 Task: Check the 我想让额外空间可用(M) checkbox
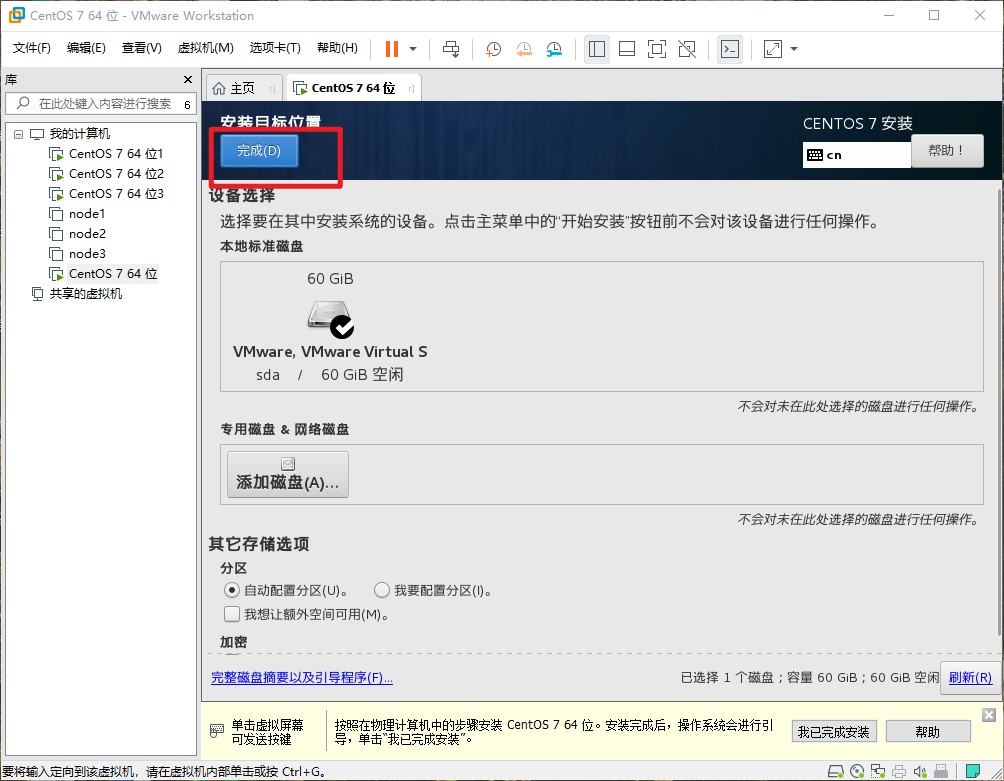[x=232, y=615]
